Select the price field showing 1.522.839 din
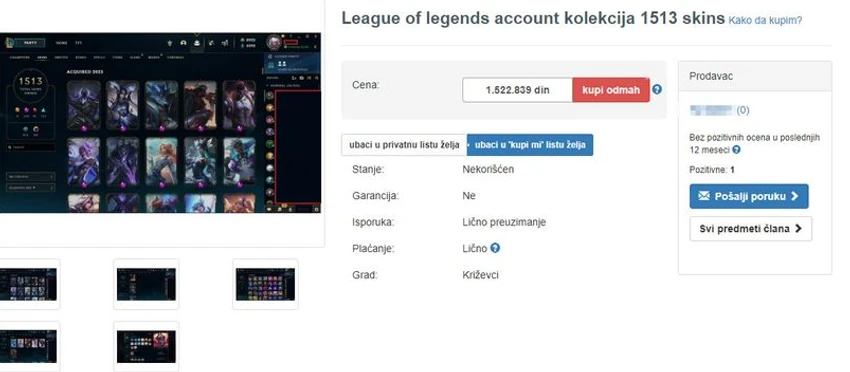850x372 pixels. 517,90
